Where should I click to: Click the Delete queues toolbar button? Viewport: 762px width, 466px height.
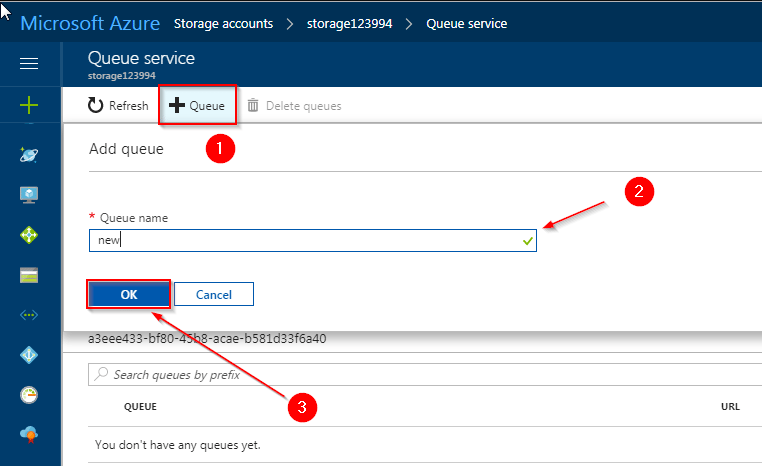(294, 106)
